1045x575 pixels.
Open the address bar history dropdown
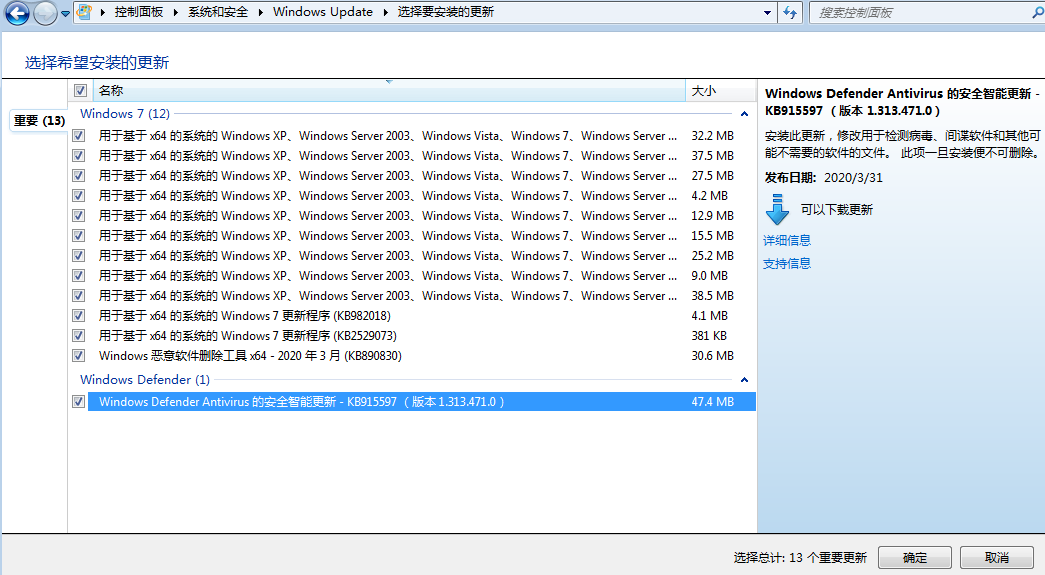[767, 13]
